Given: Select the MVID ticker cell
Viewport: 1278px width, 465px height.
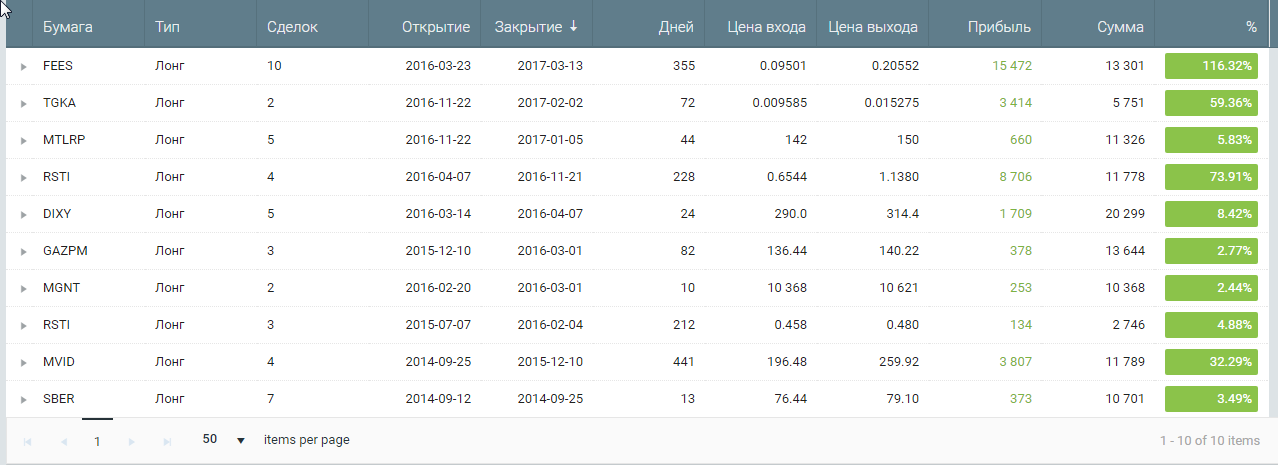Looking at the screenshot, I should tap(59, 362).
